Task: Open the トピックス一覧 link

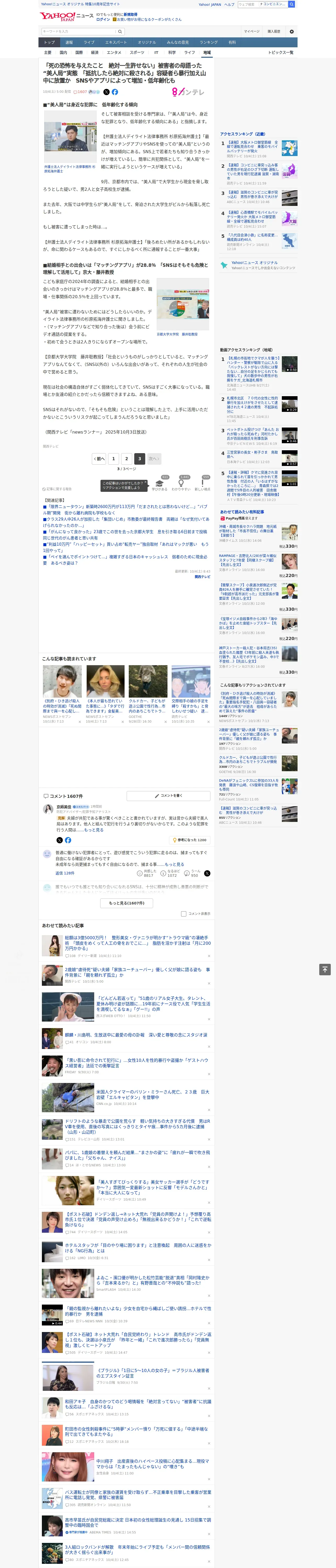Action: click(x=281, y=52)
